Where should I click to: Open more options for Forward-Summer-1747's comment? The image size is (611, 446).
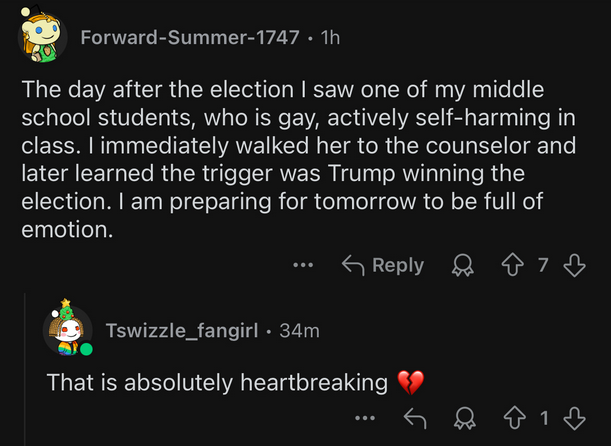point(304,266)
